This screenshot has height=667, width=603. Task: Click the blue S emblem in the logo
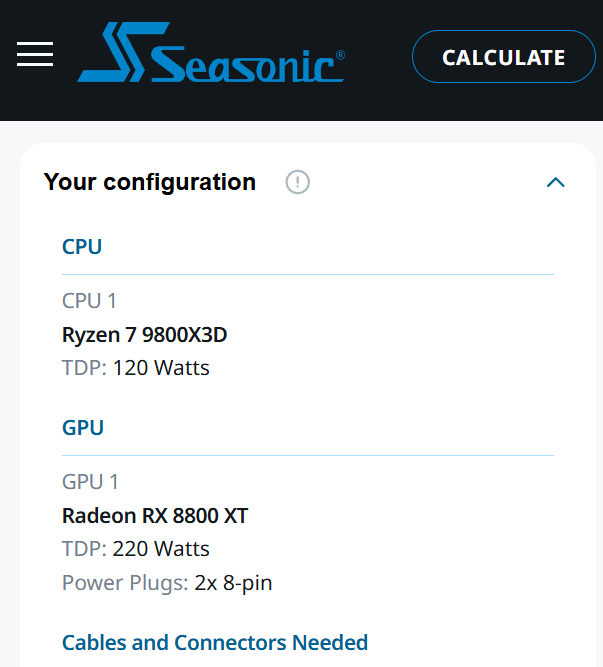(x=114, y=55)
